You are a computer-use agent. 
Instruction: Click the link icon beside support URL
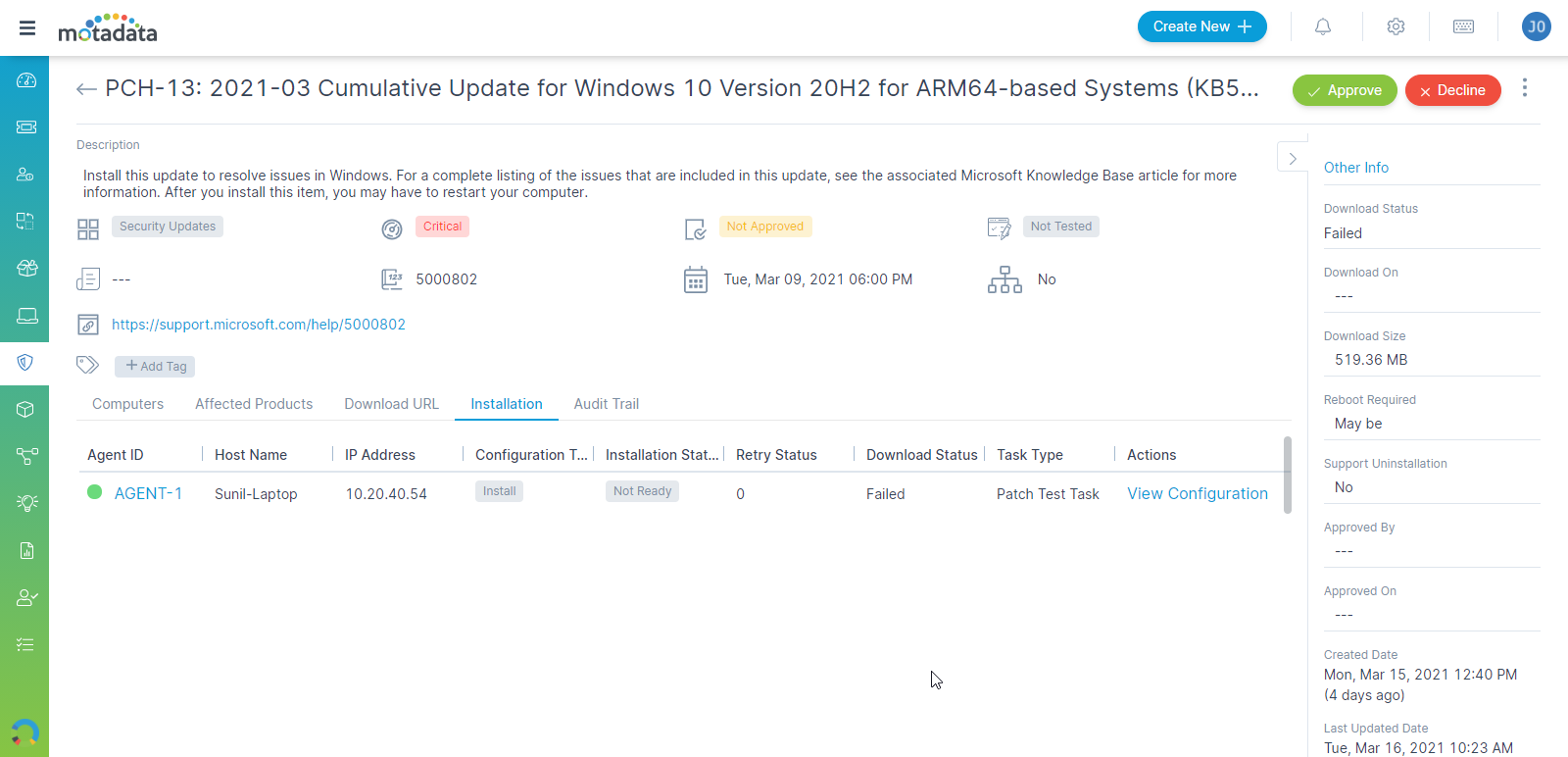click(x=88, y=325)
